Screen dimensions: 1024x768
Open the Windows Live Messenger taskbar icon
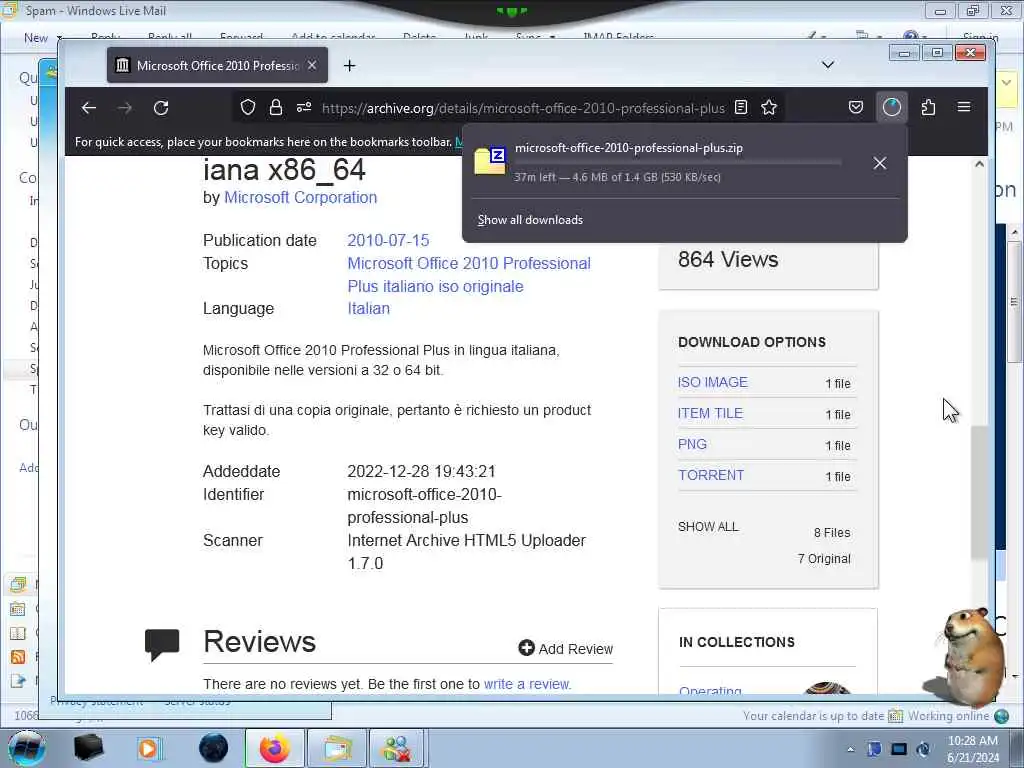click(398, 748)
